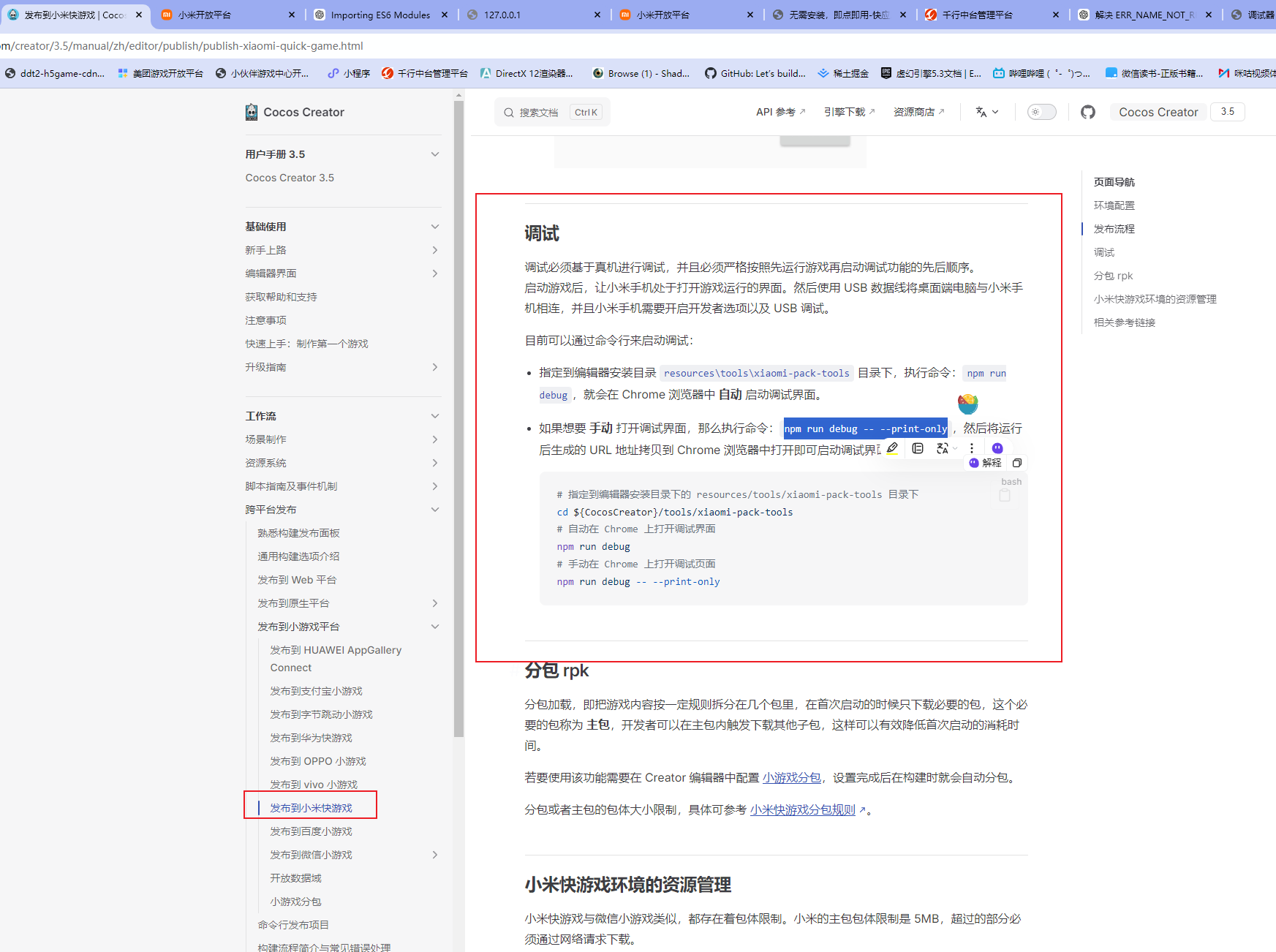Click the Cocos Creator logo in sidebar

tap(252, 112)
